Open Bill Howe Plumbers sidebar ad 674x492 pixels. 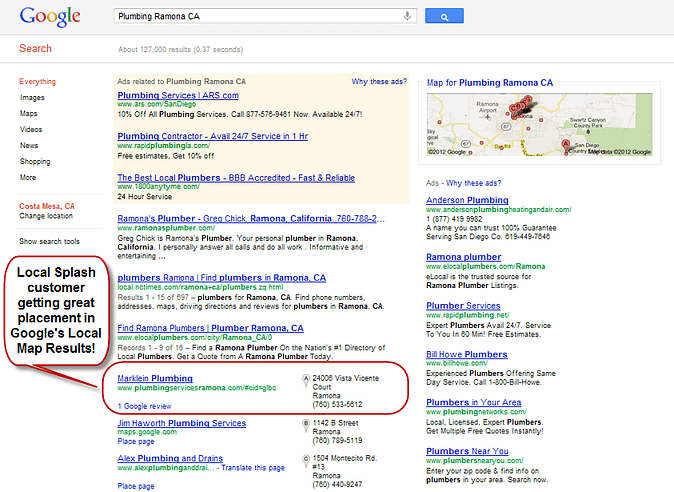tap(466, 354)
